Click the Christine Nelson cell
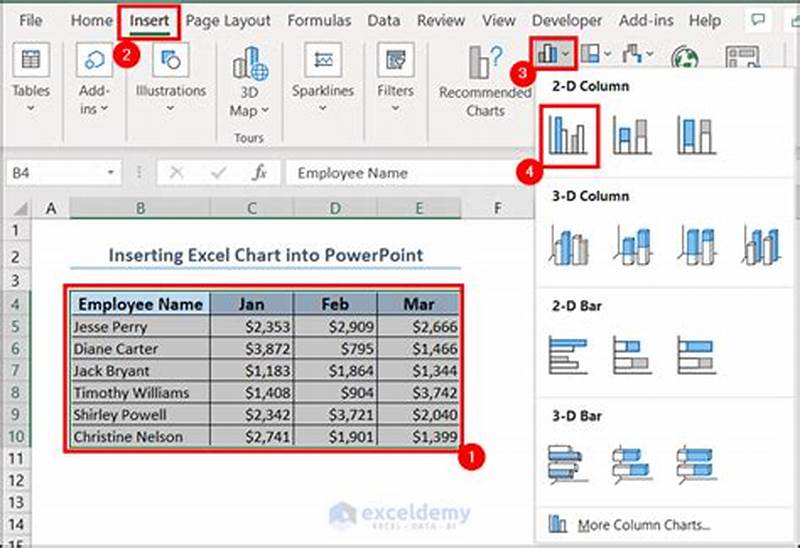800x548 pixels. coord(140,436)
